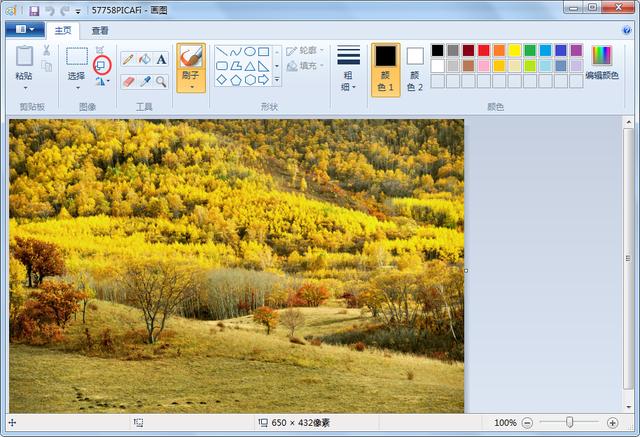Select the Text tool
The height and width of the screenshot is (437, 640).
coord(161,59)
